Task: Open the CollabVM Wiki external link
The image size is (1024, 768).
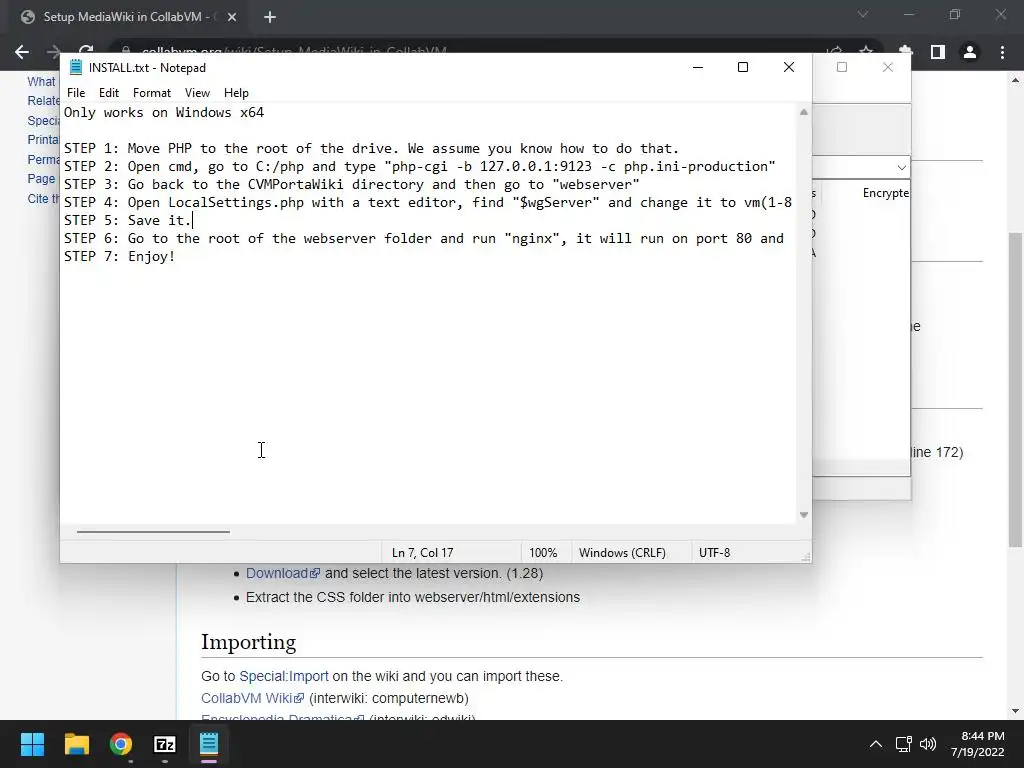Action: pos(252,698)
